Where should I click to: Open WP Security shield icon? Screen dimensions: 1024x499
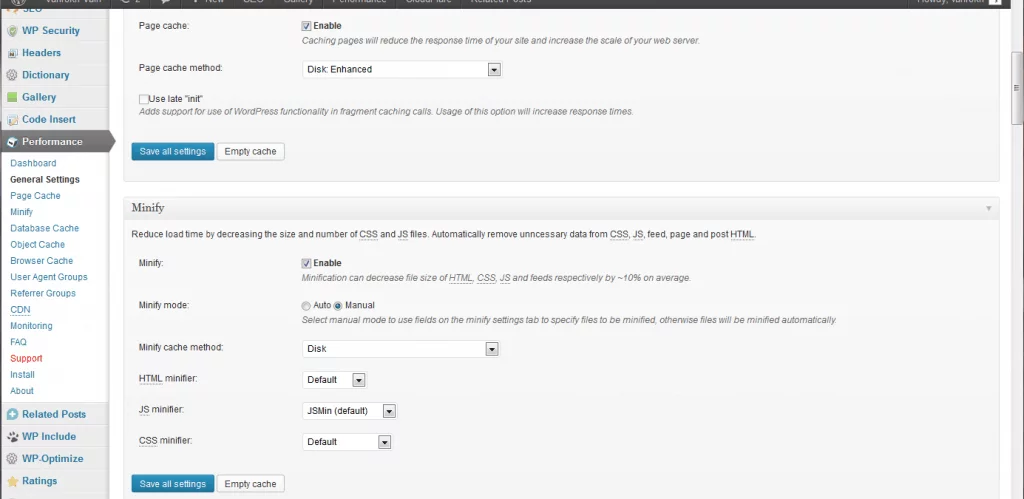(x=12, y=31)
